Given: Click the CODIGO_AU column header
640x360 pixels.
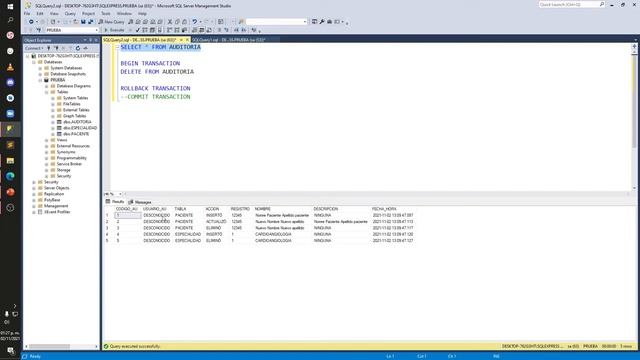Looking at the screenshot, I should click(127, 209).
